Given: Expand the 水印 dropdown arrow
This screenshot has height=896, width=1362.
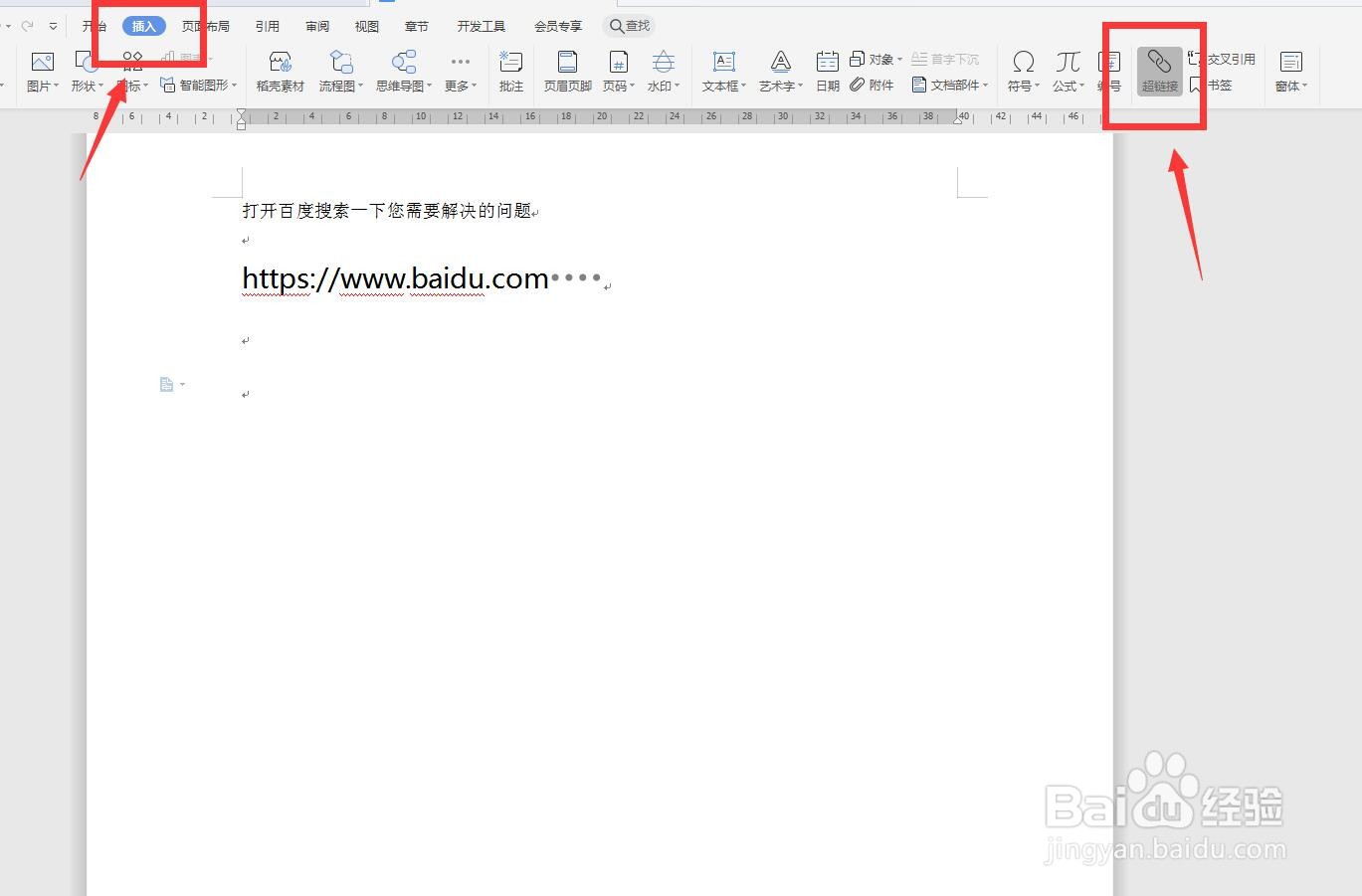Looking at the screenshot, I should point(678,87).
